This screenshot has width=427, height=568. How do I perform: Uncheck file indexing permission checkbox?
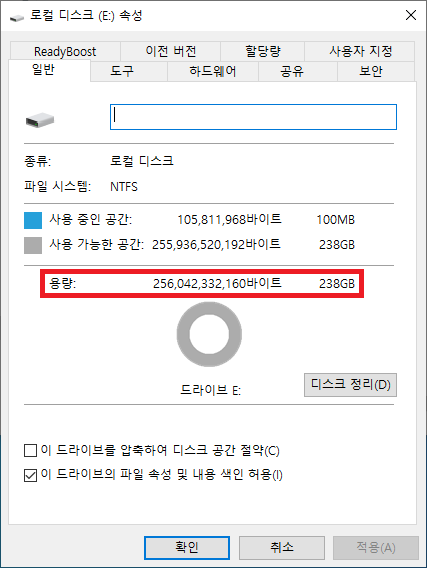30,475
